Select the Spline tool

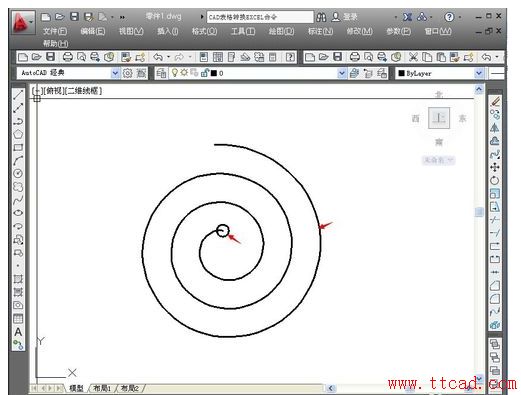pyautogui.click(x=18, y=200)
